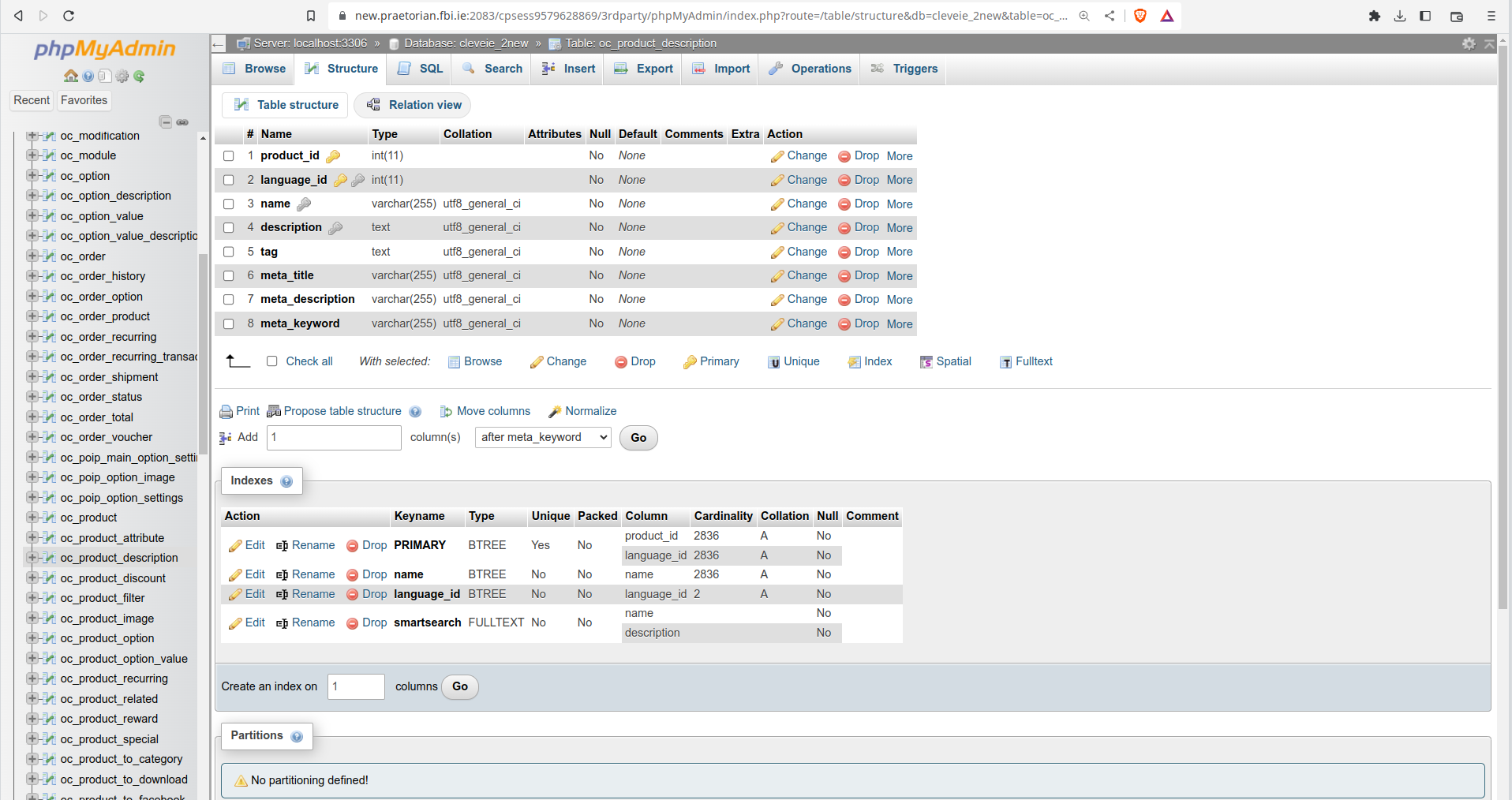Open the Triggers tab
Screen dimensions: 1512x800
coord(904,69)
